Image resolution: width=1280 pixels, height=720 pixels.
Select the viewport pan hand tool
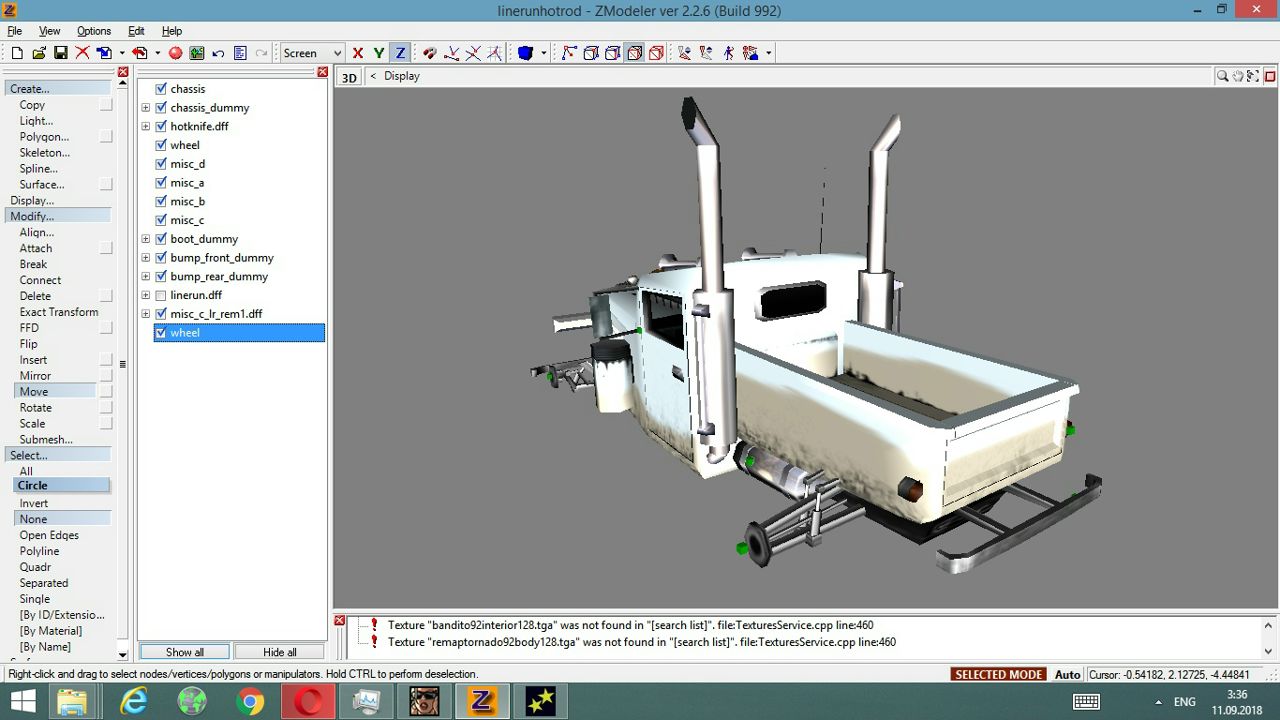point(1238,76)
